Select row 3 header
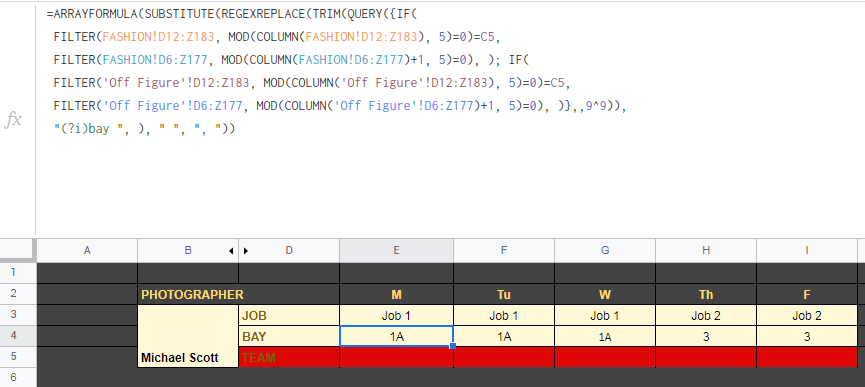This screenshot has height=387, width=865. tap(18, 315)
